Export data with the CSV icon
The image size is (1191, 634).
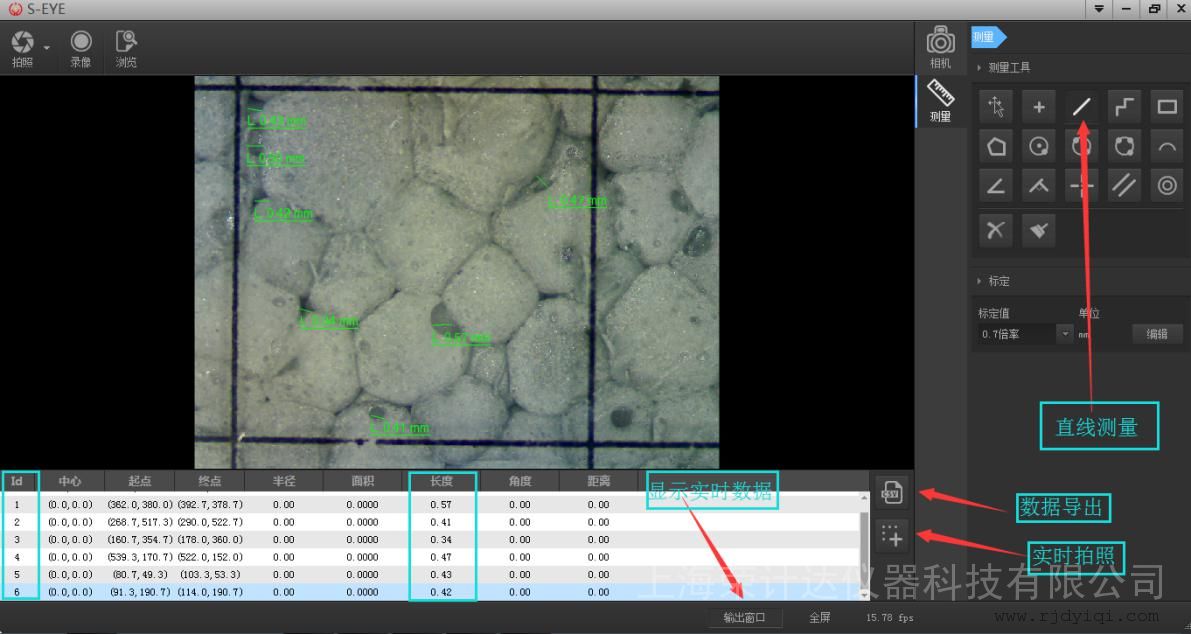tap(891, 492)
